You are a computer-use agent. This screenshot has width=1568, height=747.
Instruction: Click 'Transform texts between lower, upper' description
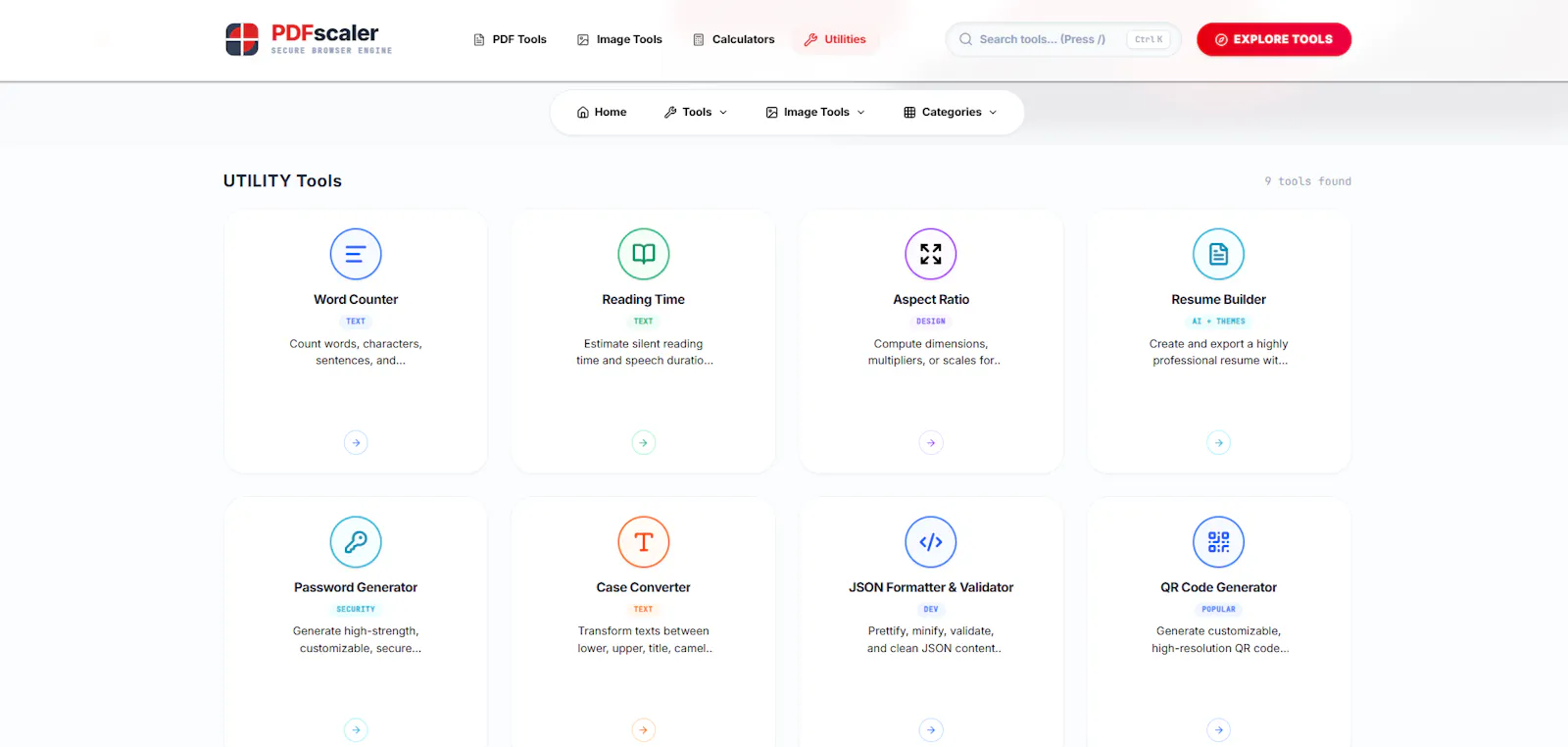click(645, 640)
